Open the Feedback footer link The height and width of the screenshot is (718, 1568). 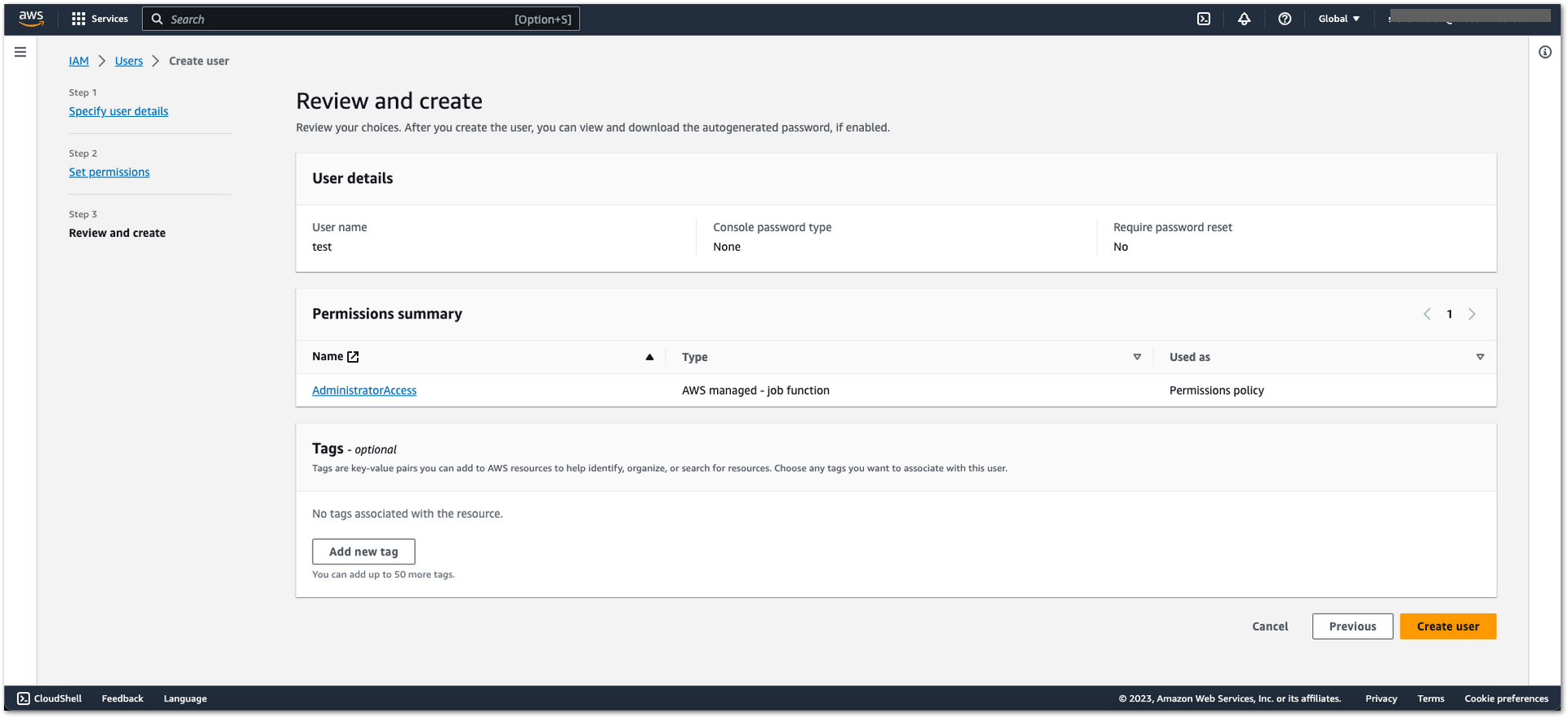point(122,698)
